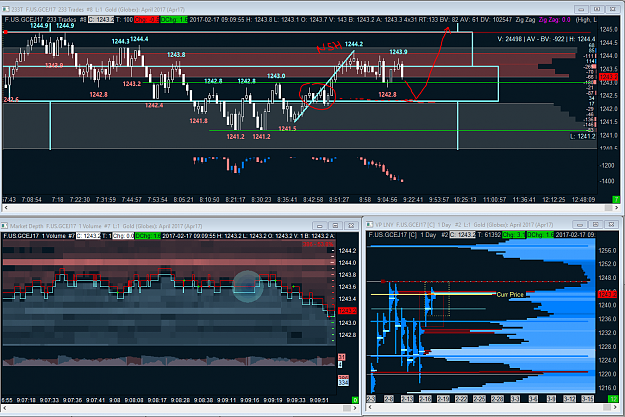Screen dimensions: 625x417
Task: Minimize the Market Depth window
Action: (x=319, y=226)
